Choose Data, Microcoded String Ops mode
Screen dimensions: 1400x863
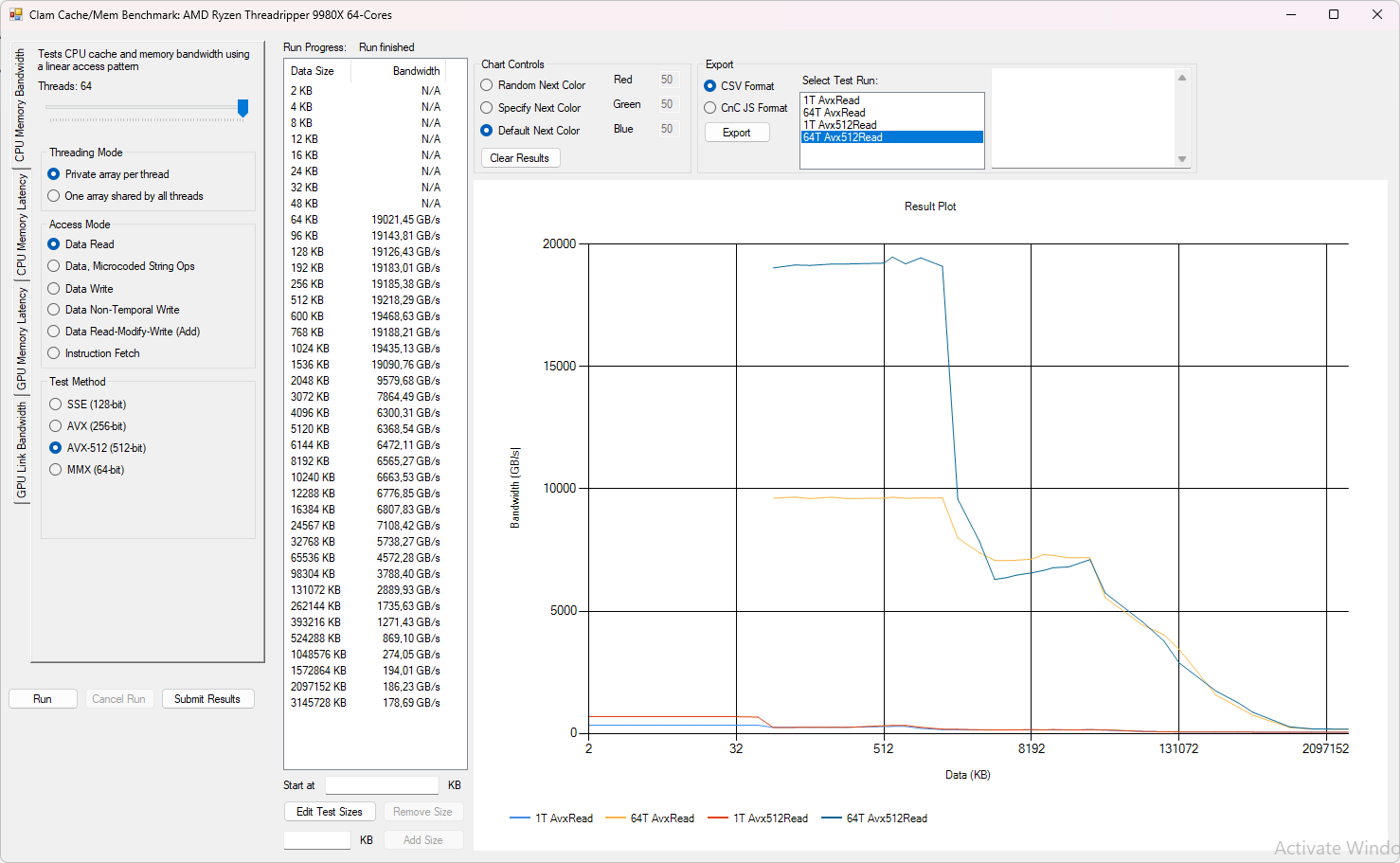click(121, 266)
